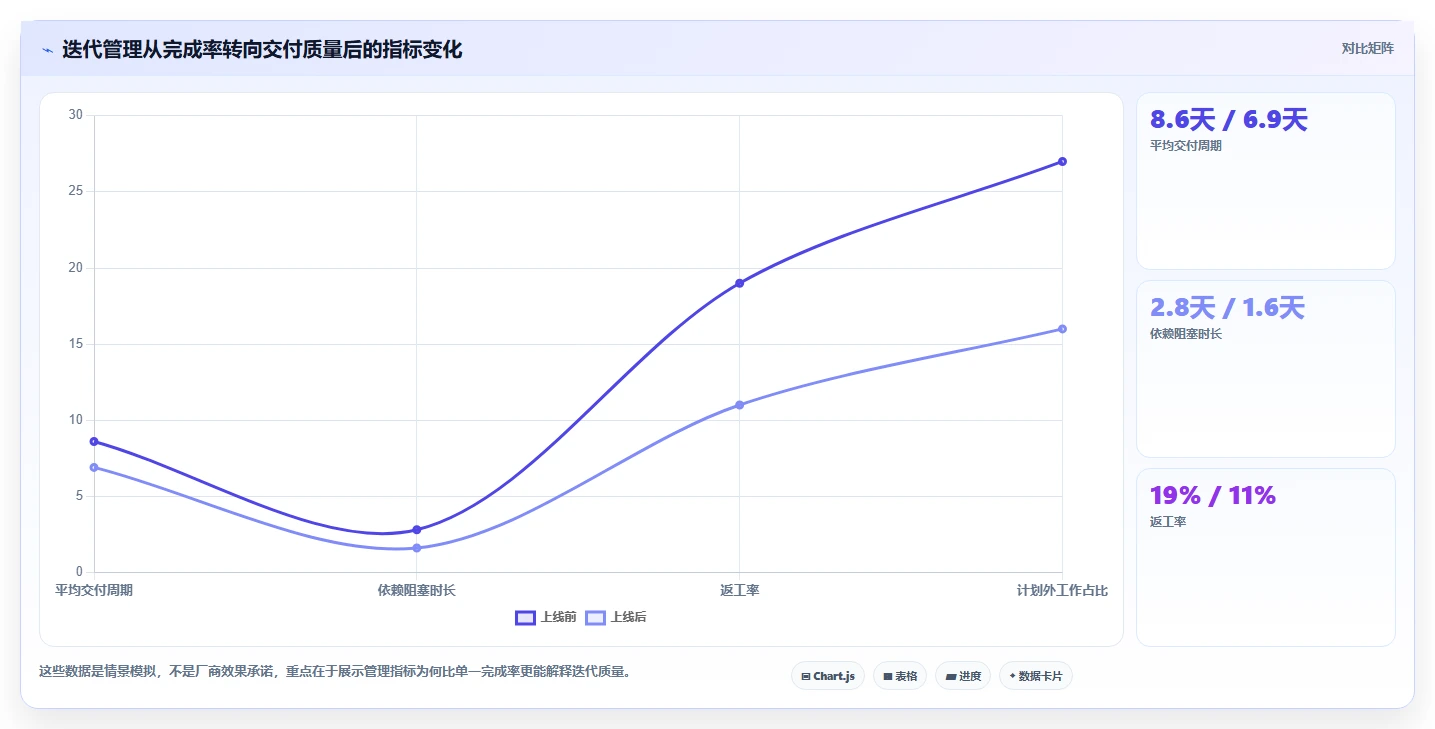Image resolution: width=1435 pixels, height=729 pixels.
Task: Click the x-axis label 计划外工作占比
Action: click(1062, 590)
